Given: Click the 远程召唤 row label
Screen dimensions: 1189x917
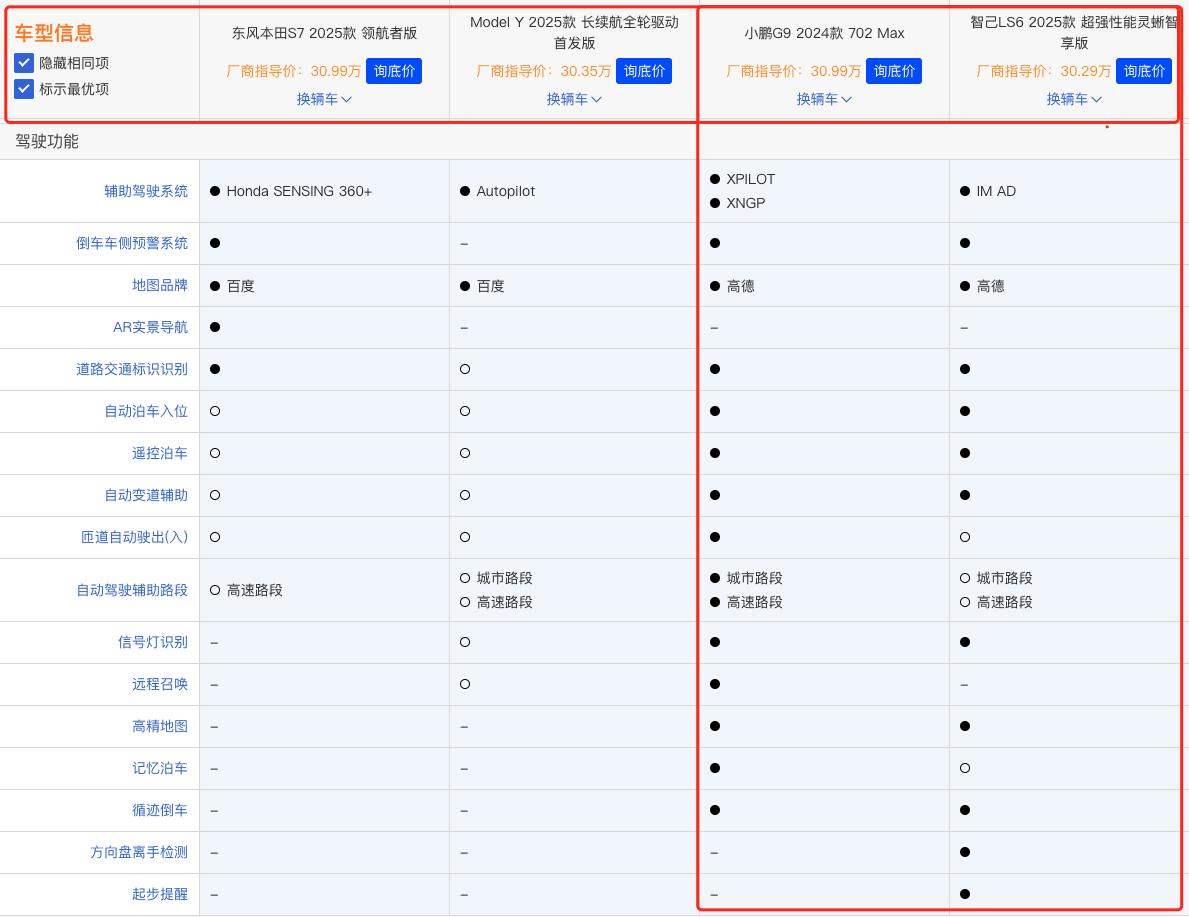Looking at the screenshot, I should tap(160, 684).
